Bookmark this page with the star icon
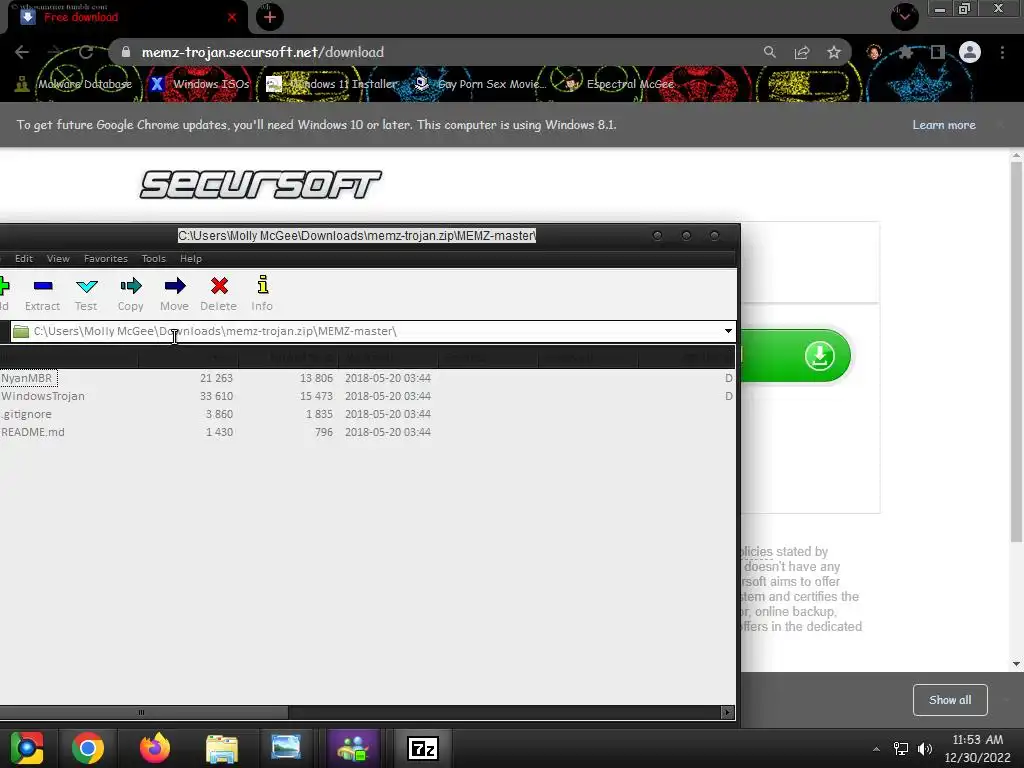This screenshot has width=1024, height=768. click(x=834, y=52)
